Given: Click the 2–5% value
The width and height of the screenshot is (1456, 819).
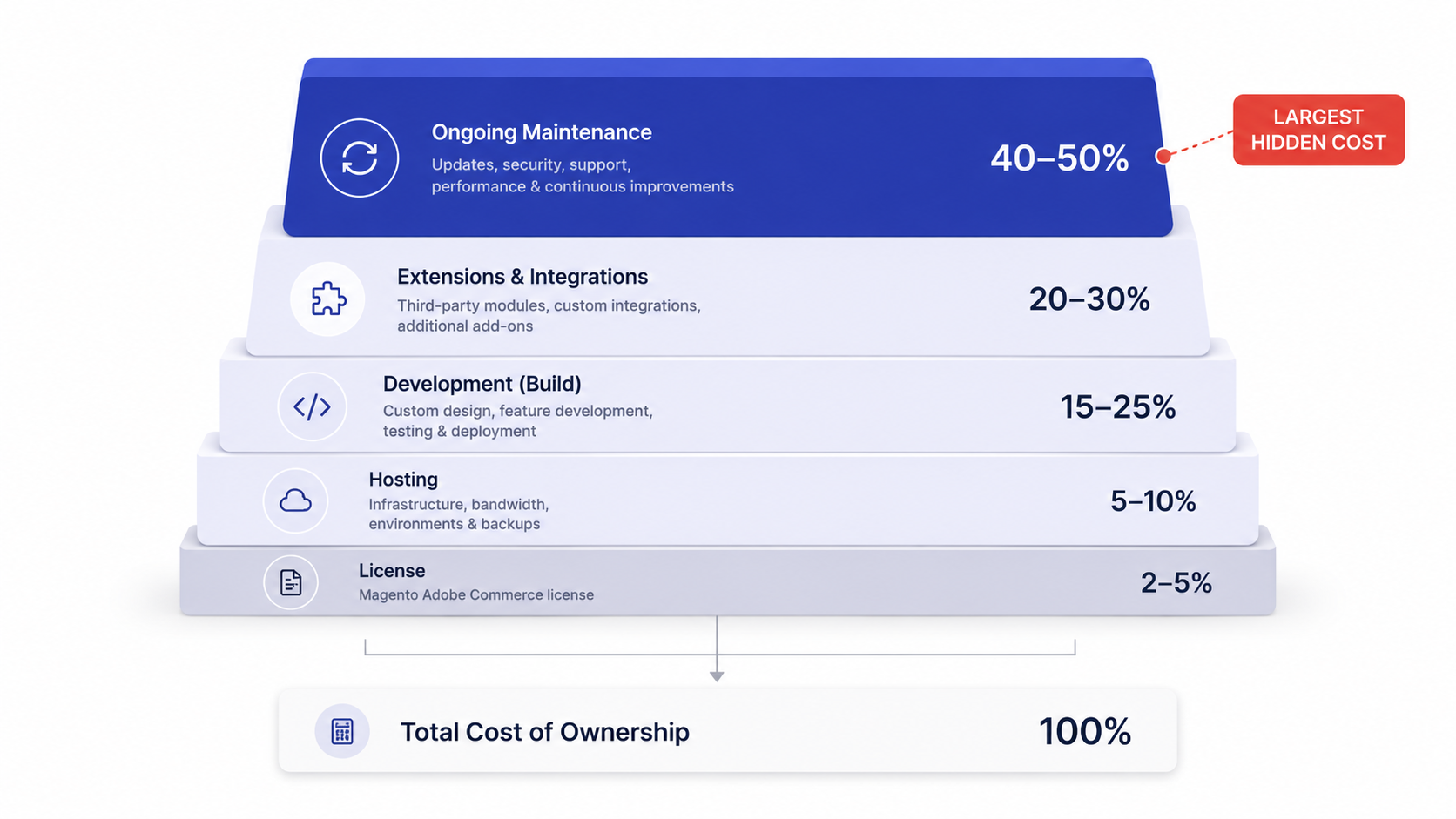Looking at the screenshot, I should (x=1176, y=583).
